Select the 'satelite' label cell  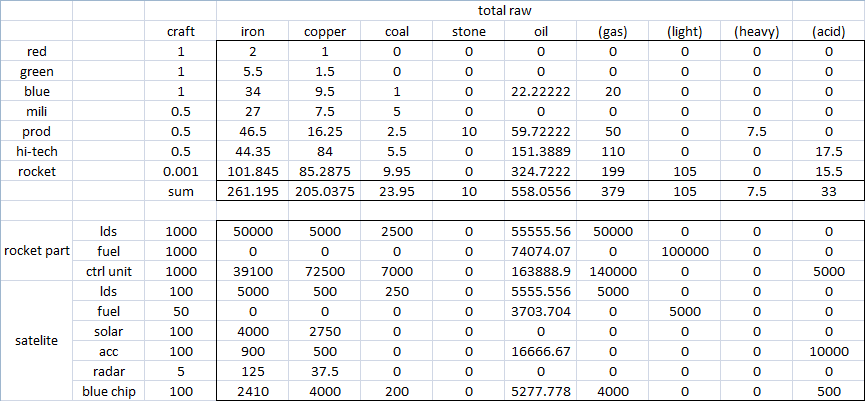click(x=36, y=341)
